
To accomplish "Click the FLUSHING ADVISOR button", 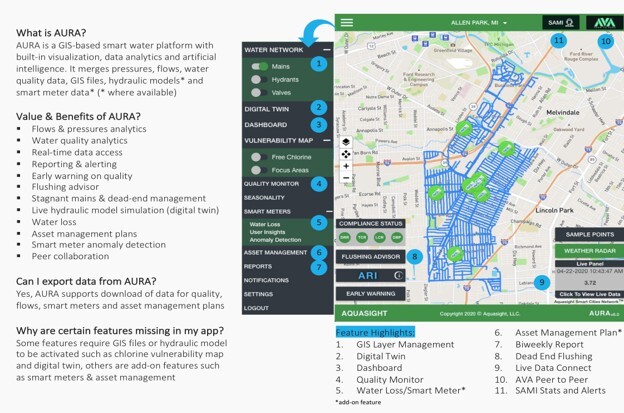I will (x=370, y=257).
